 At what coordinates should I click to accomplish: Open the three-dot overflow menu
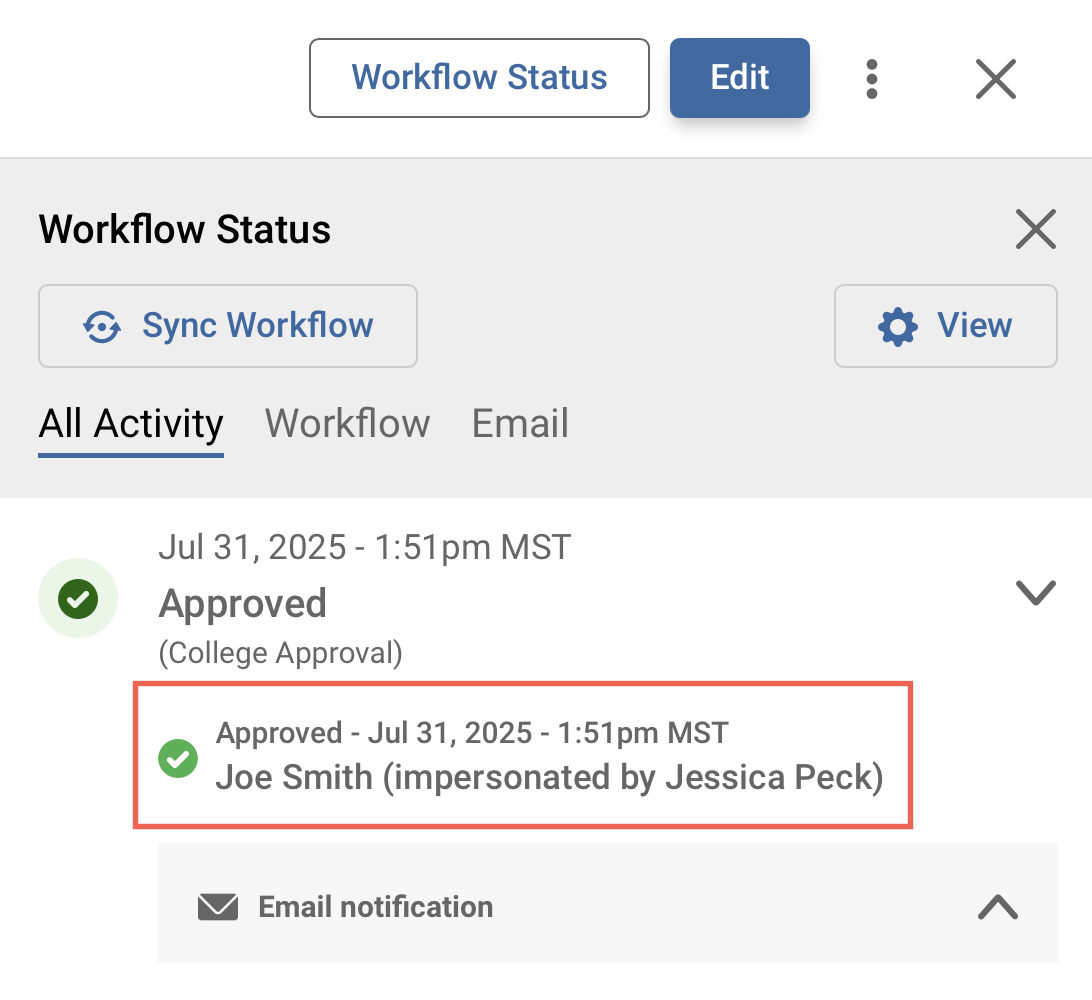(x=871, y=78)
